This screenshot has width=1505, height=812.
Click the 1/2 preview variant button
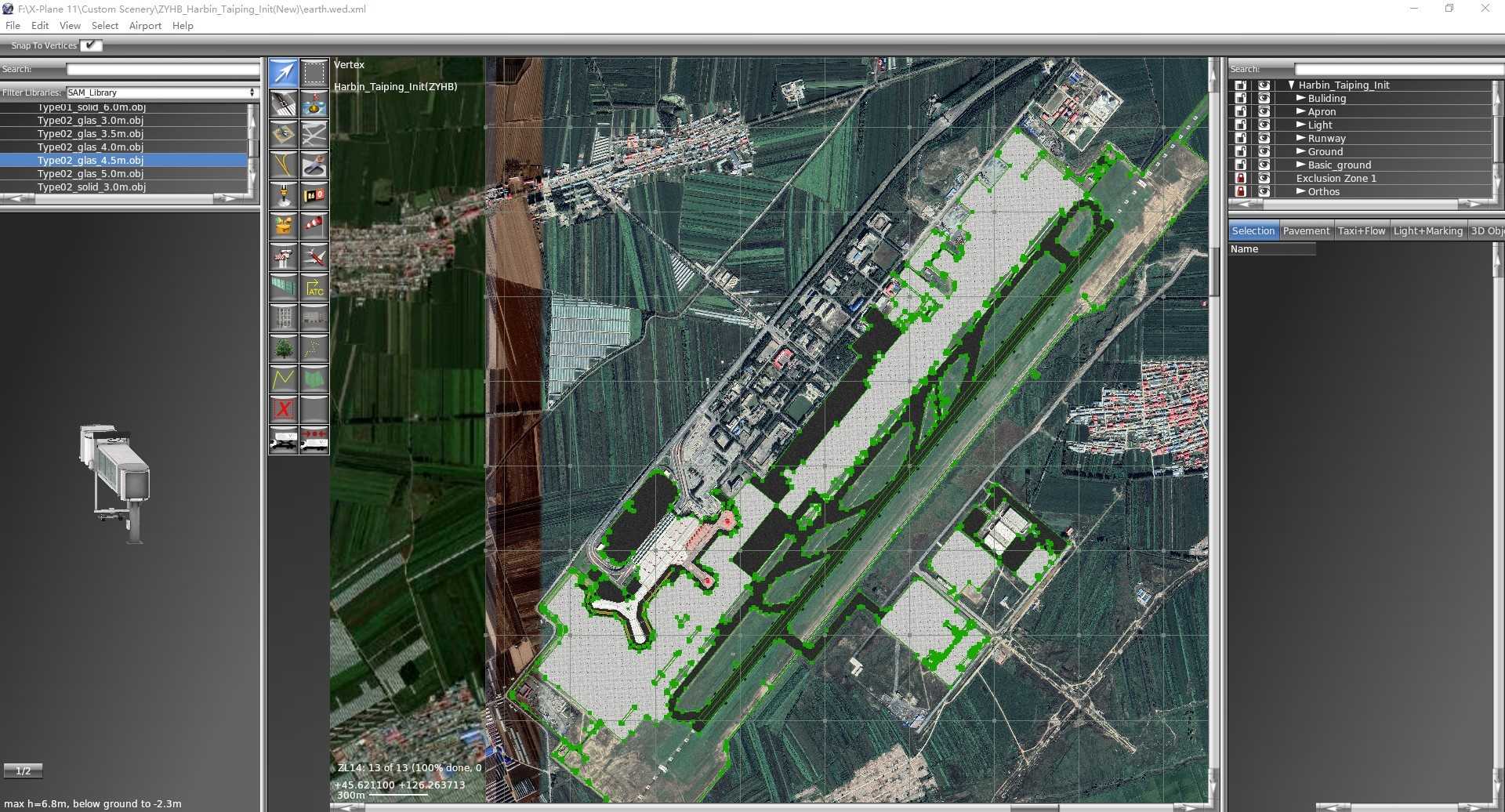23,770
